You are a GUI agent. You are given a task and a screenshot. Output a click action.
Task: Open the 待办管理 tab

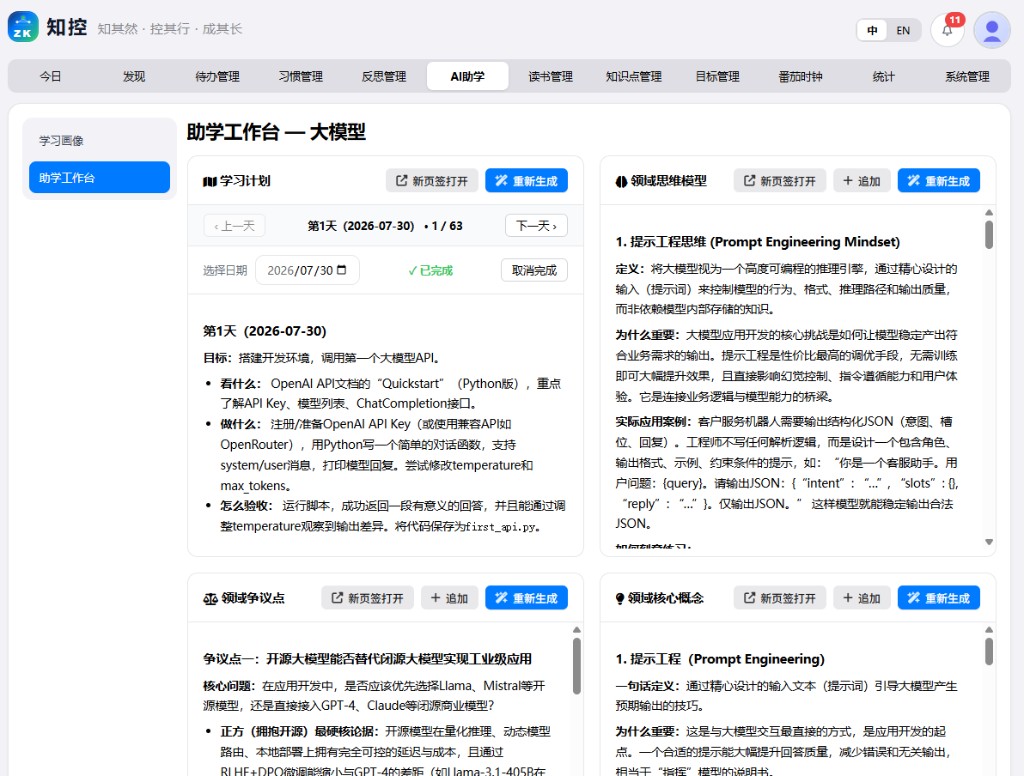pyautogui.click(x=217, y=76)
